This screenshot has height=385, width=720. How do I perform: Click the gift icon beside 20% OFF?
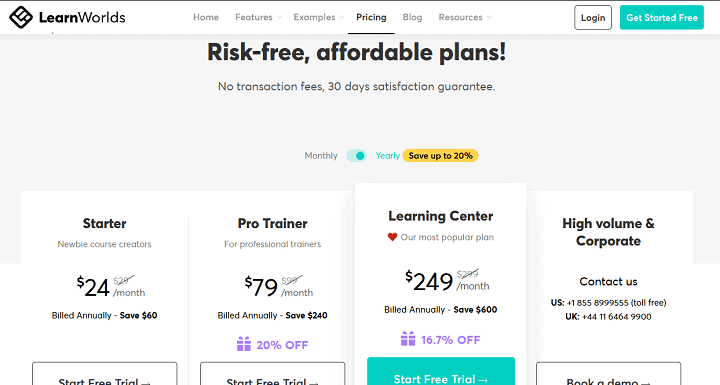(244, 344)
